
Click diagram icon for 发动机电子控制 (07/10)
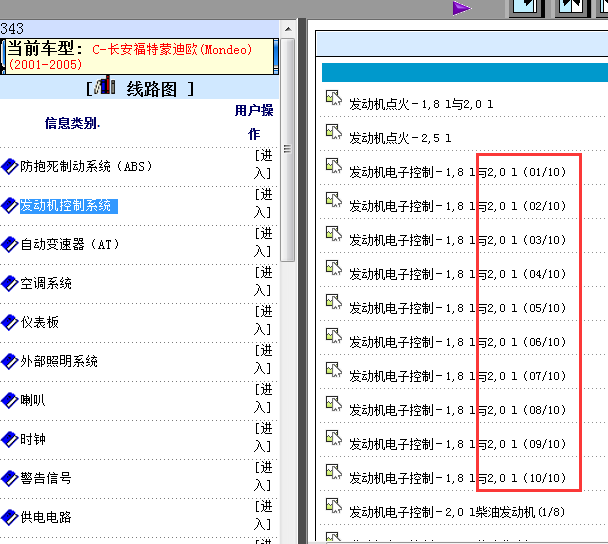[x=334, y=370]
